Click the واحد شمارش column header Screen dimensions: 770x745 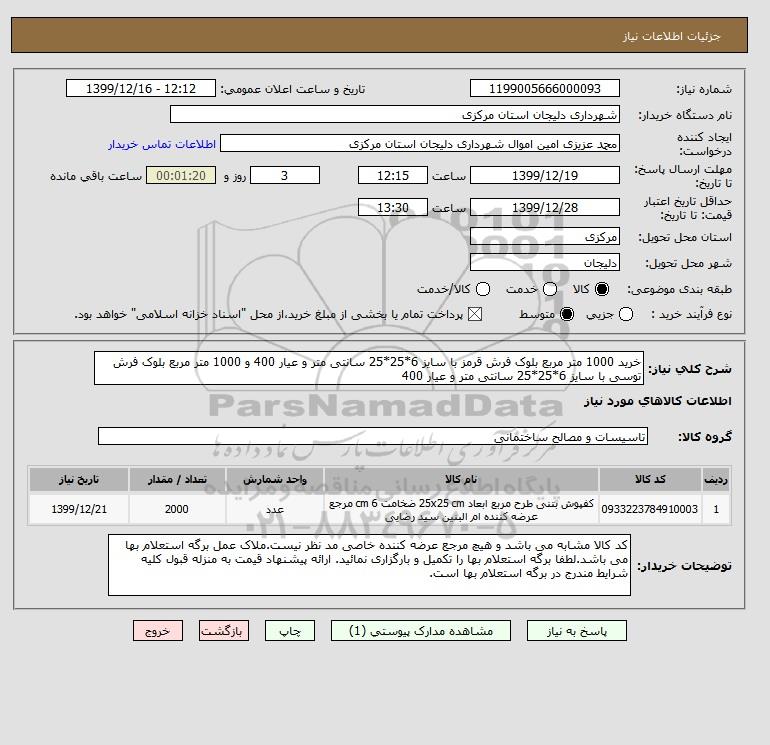[x=275, y=479]
